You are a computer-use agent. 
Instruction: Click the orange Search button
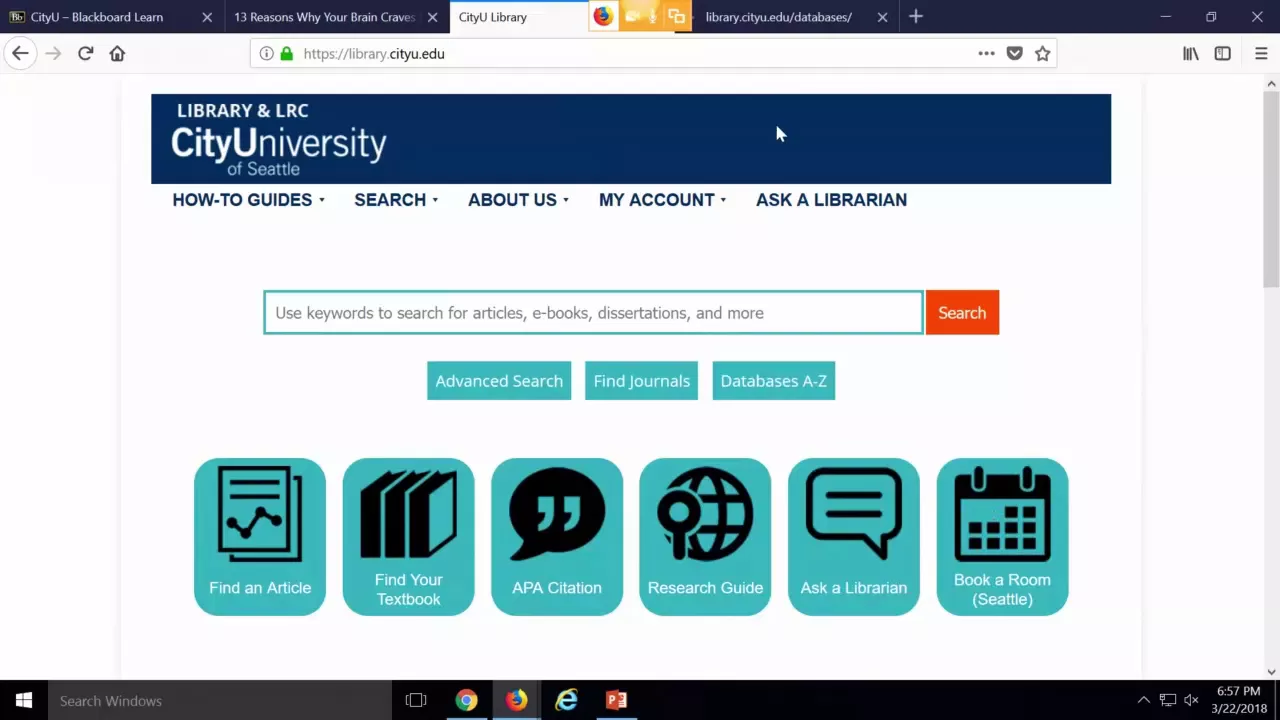coord(962,313)
